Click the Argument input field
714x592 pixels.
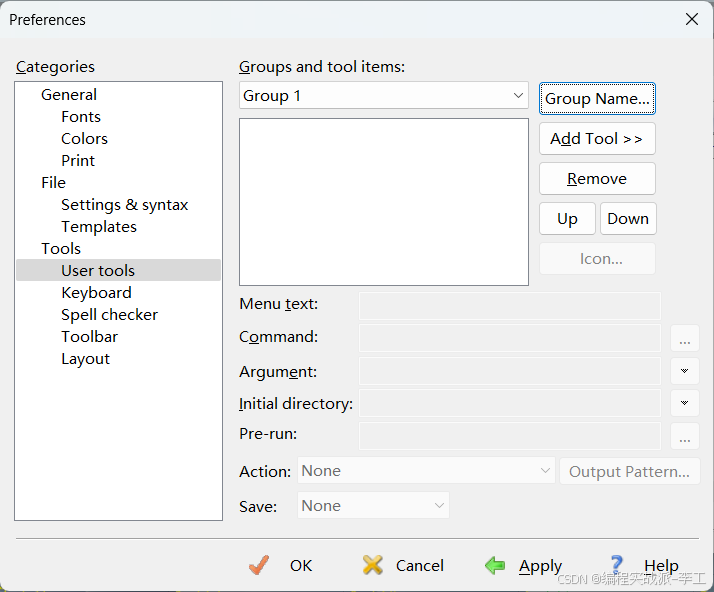coord(510,371)
